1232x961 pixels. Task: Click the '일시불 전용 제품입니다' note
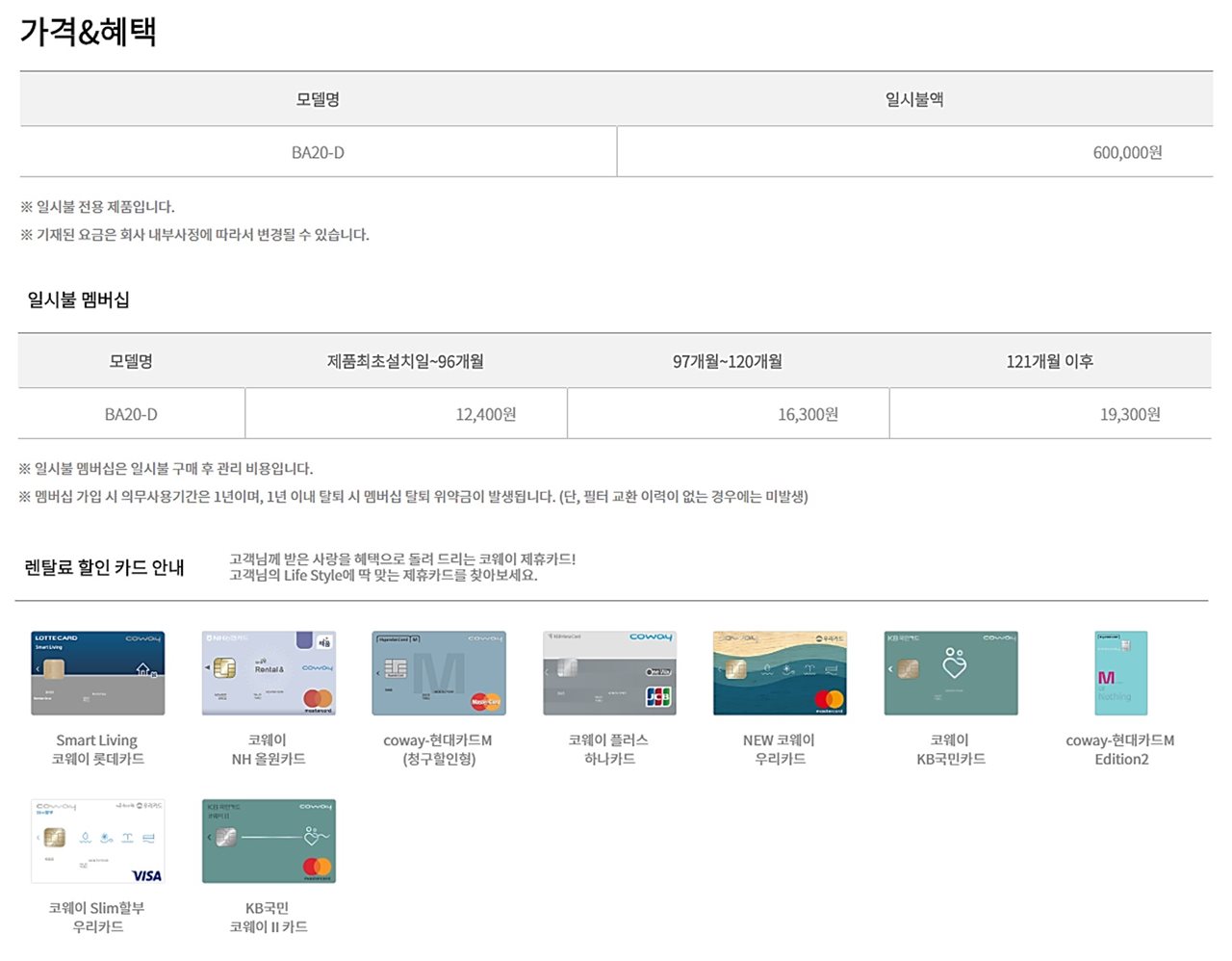[x=97, y=206]
